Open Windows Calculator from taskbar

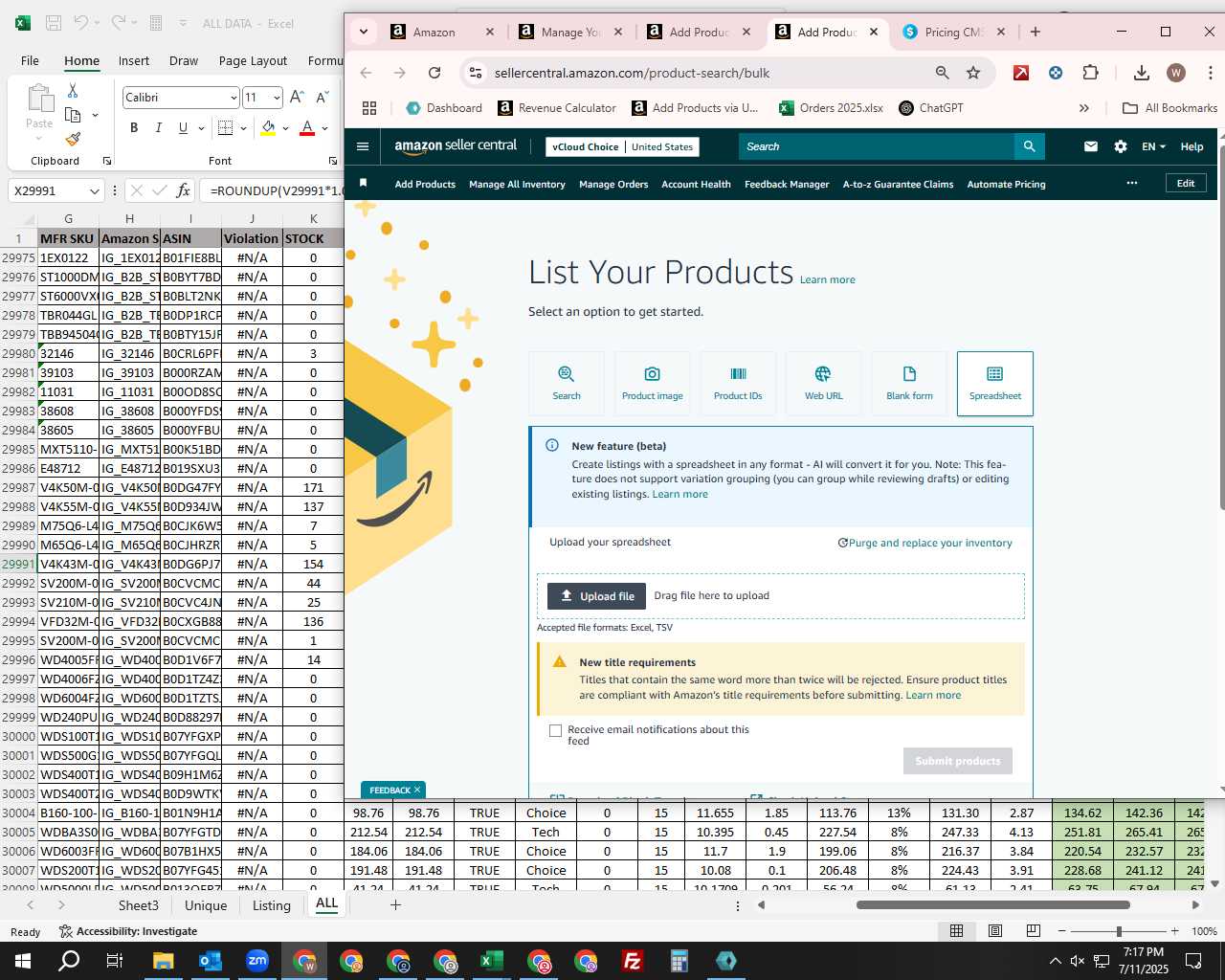[679, 961]
